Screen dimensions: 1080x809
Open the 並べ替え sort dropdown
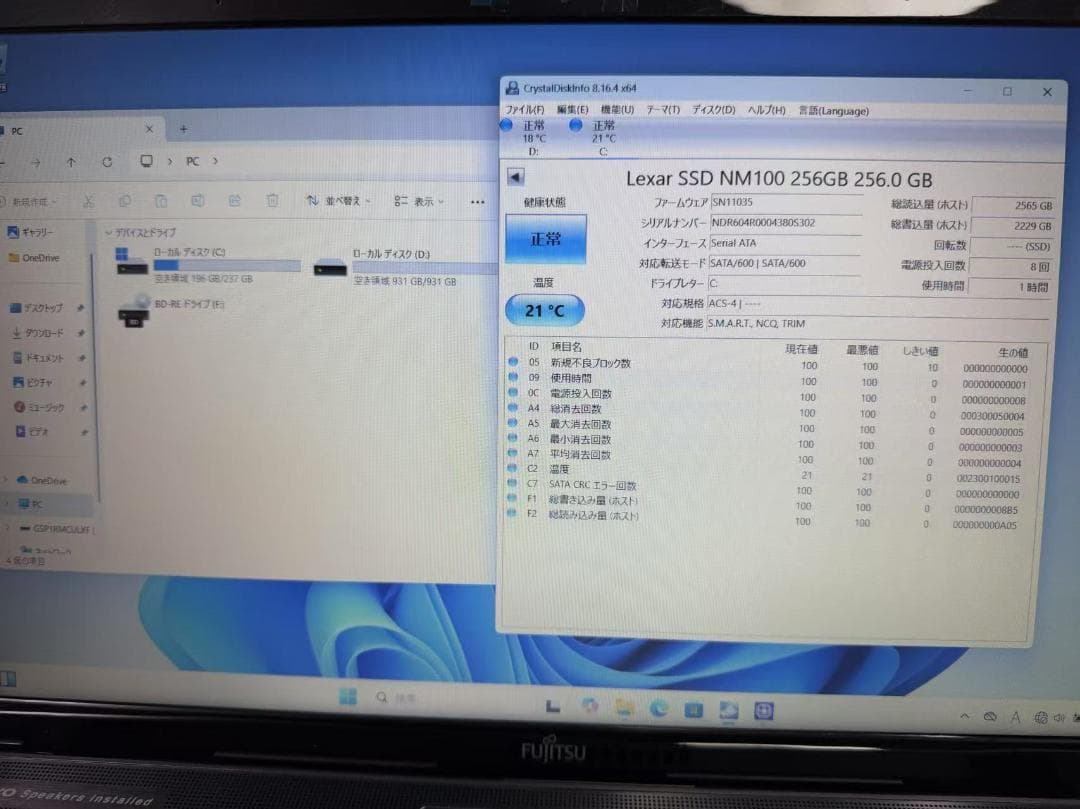338,201
